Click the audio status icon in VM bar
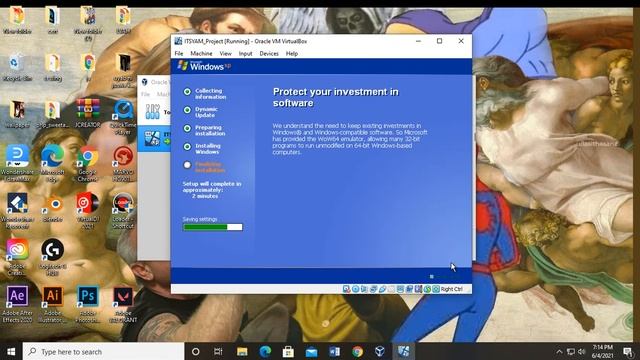The width and height of the screenshot is (640, 360). 364,289
